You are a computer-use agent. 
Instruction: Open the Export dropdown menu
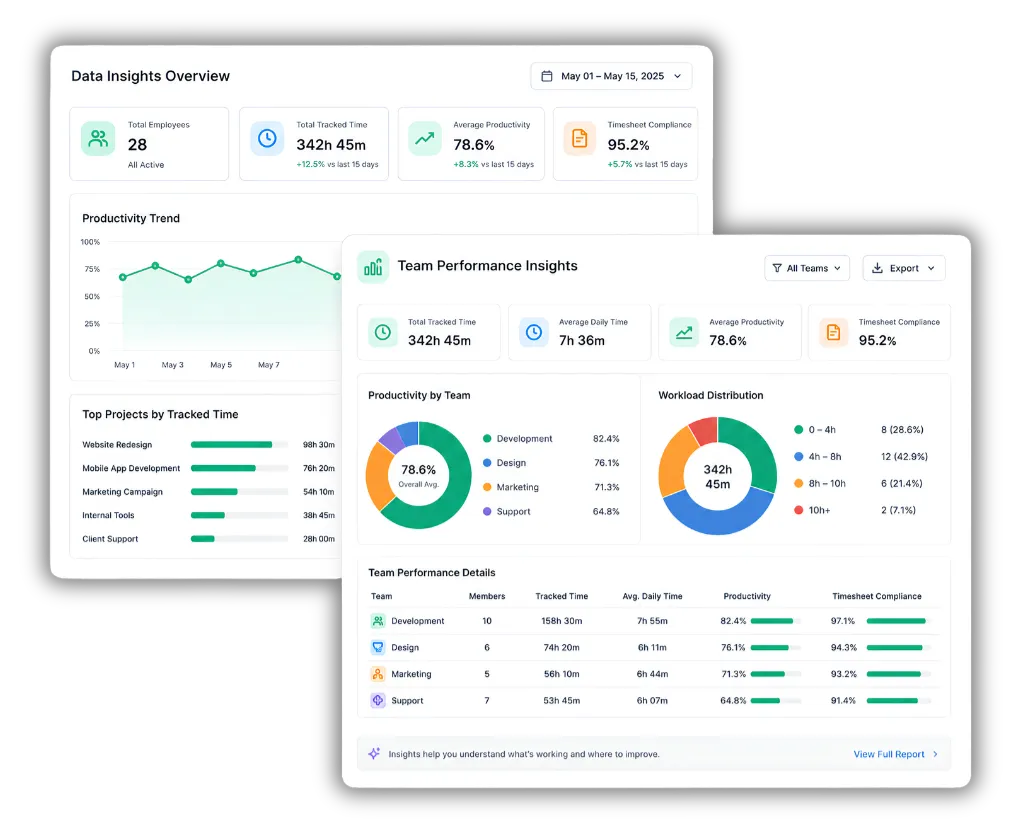(904, 268)
